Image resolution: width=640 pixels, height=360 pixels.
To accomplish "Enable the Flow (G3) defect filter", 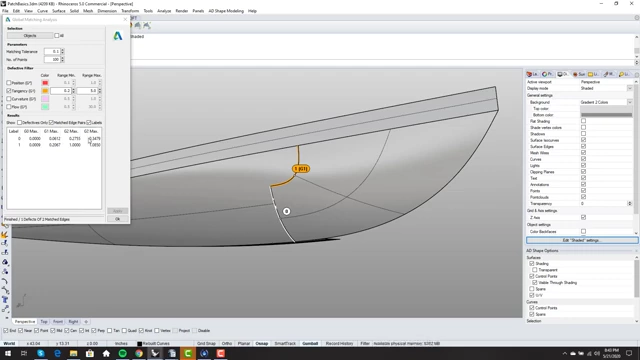I will 9,107.
